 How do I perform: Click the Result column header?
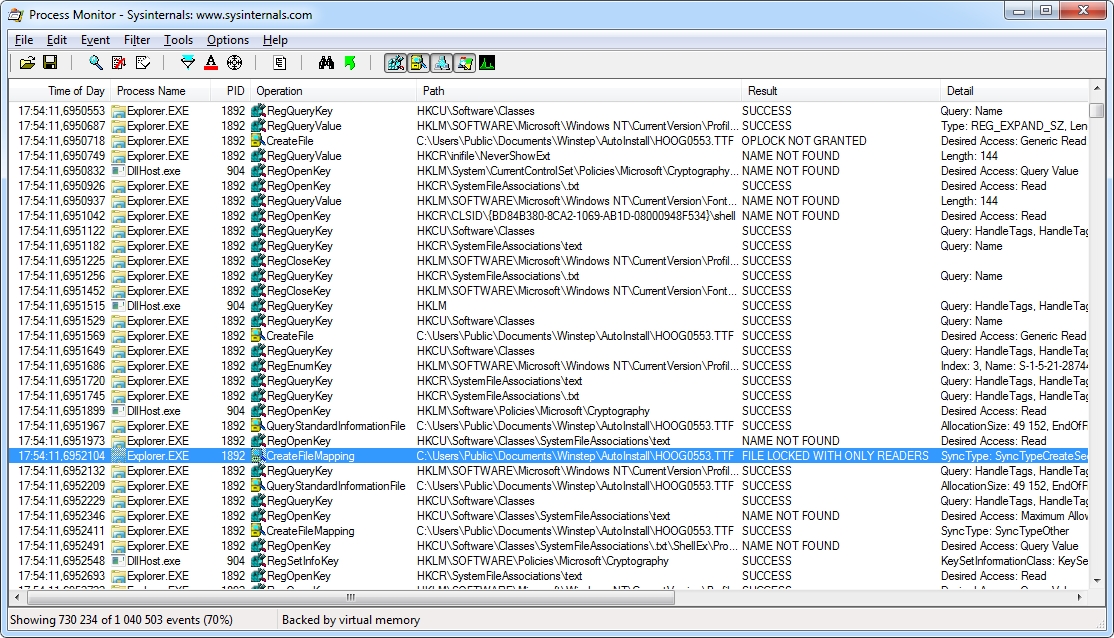[763, 91]
